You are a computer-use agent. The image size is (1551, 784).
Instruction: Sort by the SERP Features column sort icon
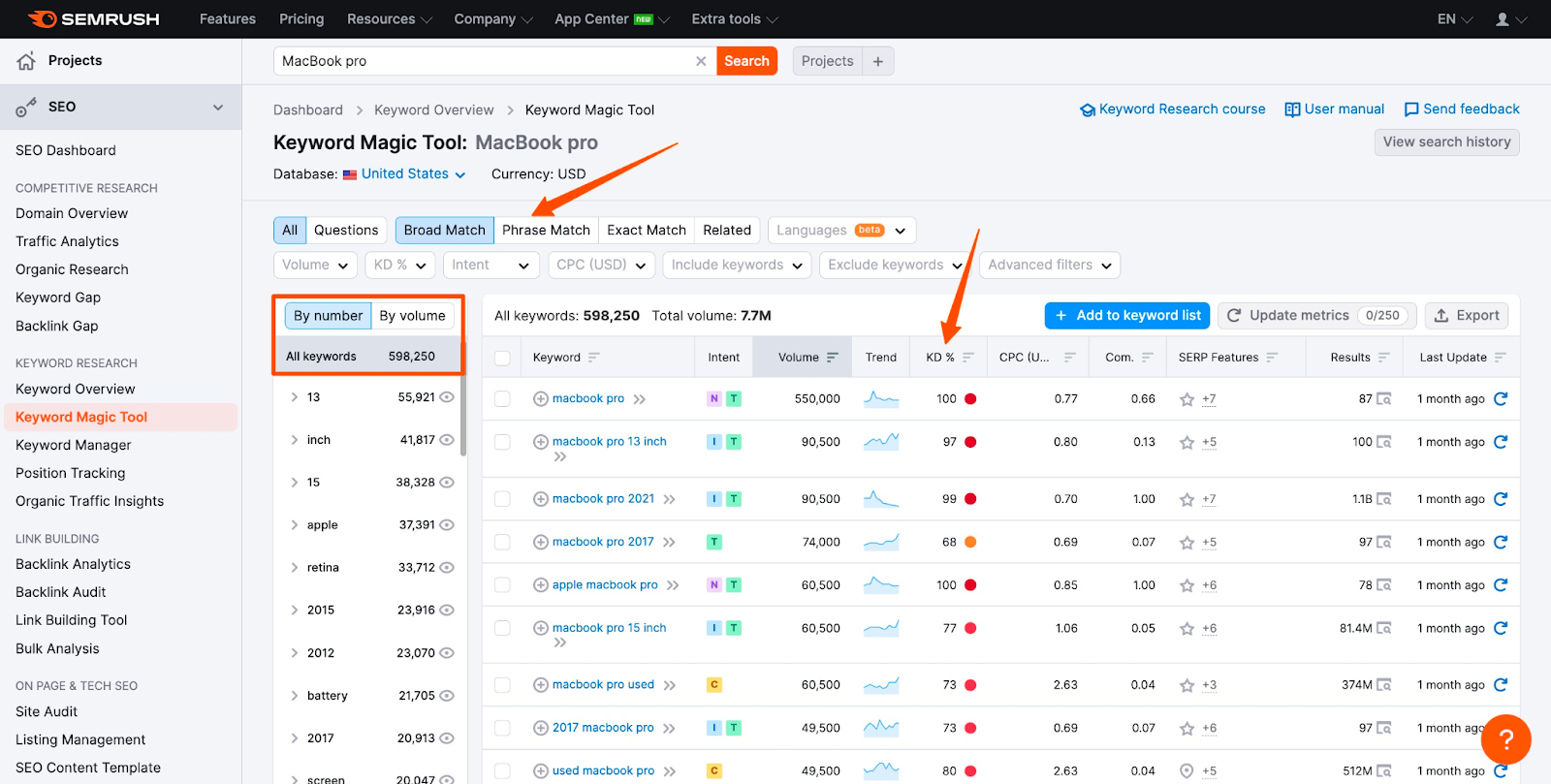[x=1272, y=358]
